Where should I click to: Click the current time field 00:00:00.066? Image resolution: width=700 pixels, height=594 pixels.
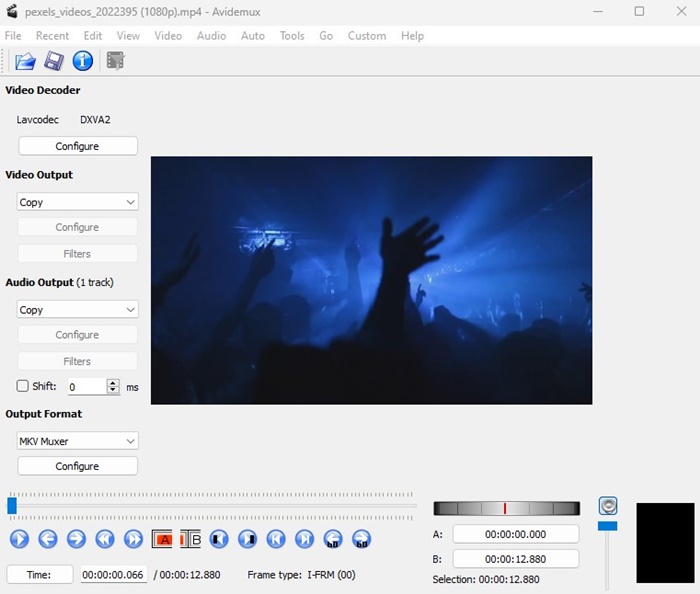(x=113, y=574)
